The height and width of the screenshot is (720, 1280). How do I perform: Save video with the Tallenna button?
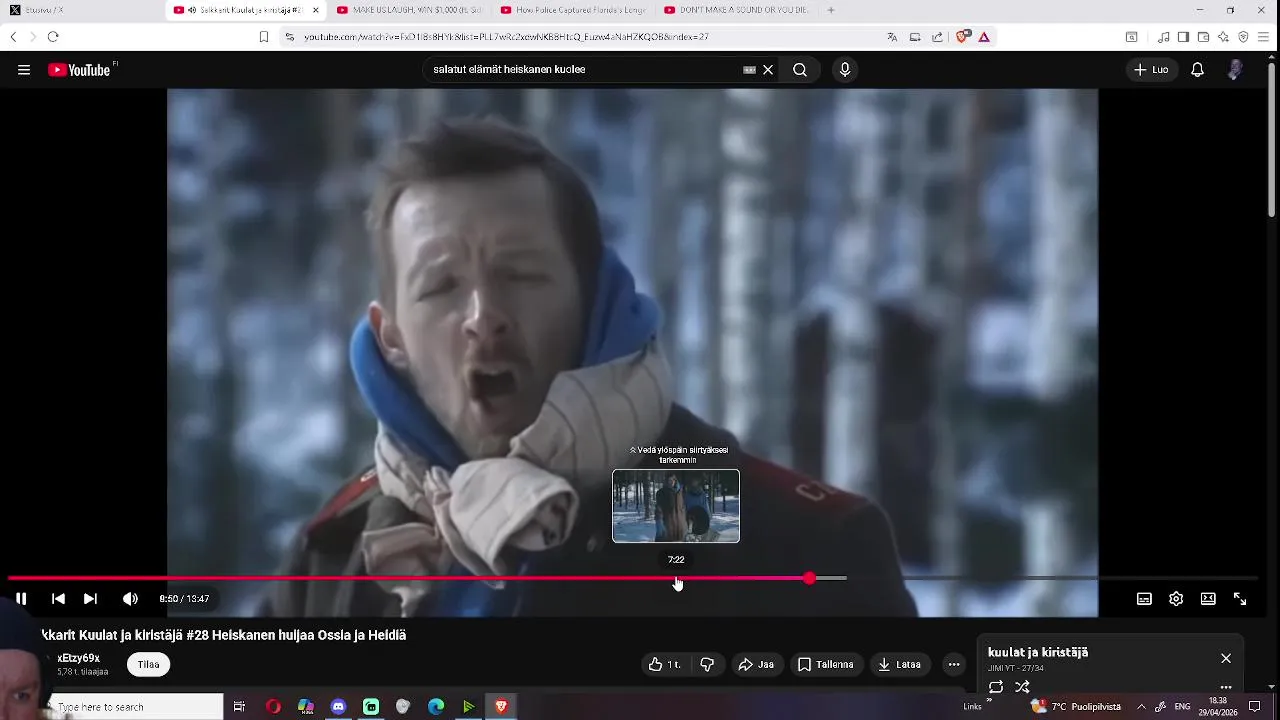coord(825,664)
